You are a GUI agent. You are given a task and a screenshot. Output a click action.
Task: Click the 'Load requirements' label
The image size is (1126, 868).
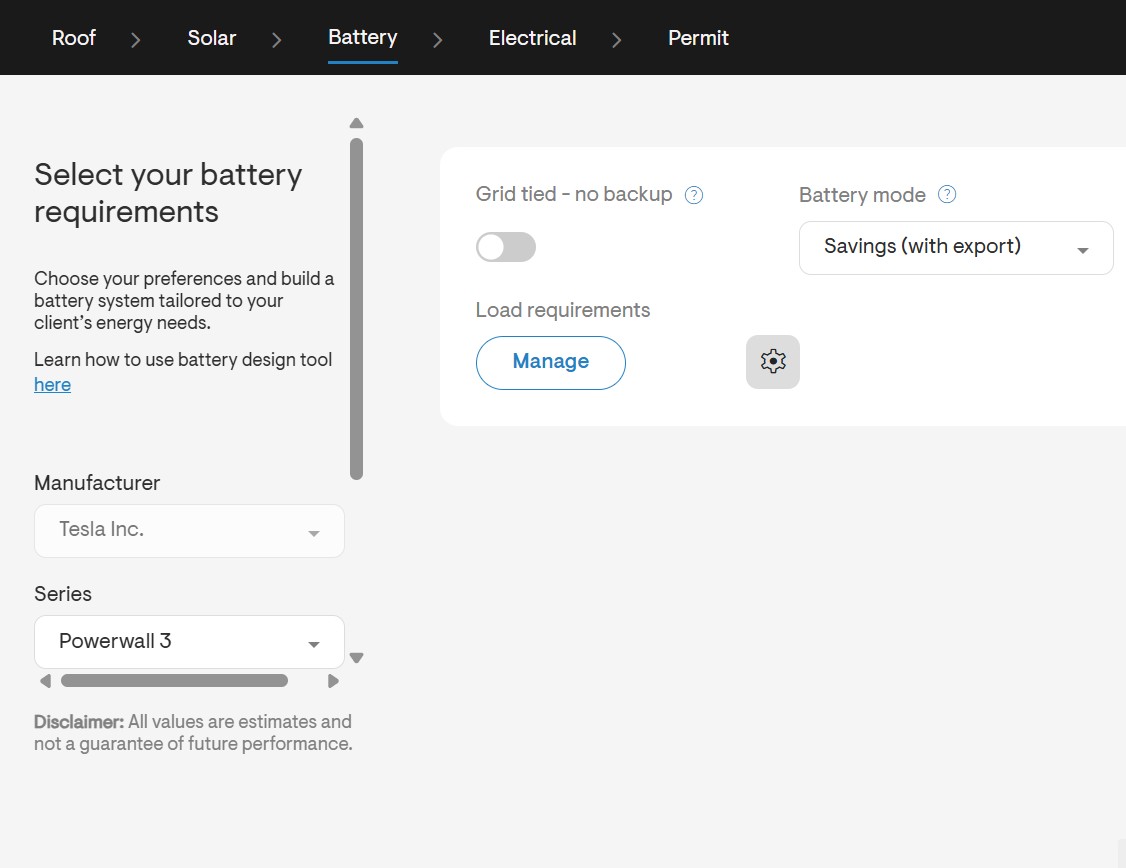coord(563,310)
